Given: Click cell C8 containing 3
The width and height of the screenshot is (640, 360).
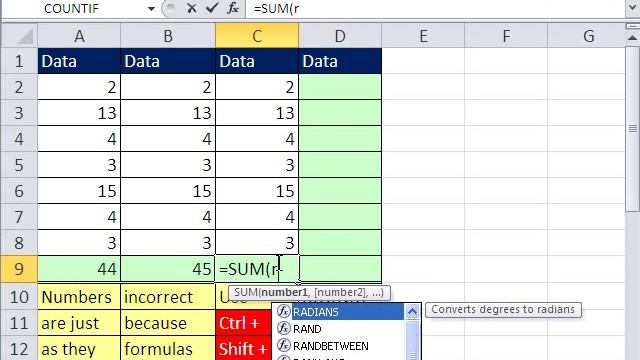Looking at the screenshot, I should (x=257, y=243).
